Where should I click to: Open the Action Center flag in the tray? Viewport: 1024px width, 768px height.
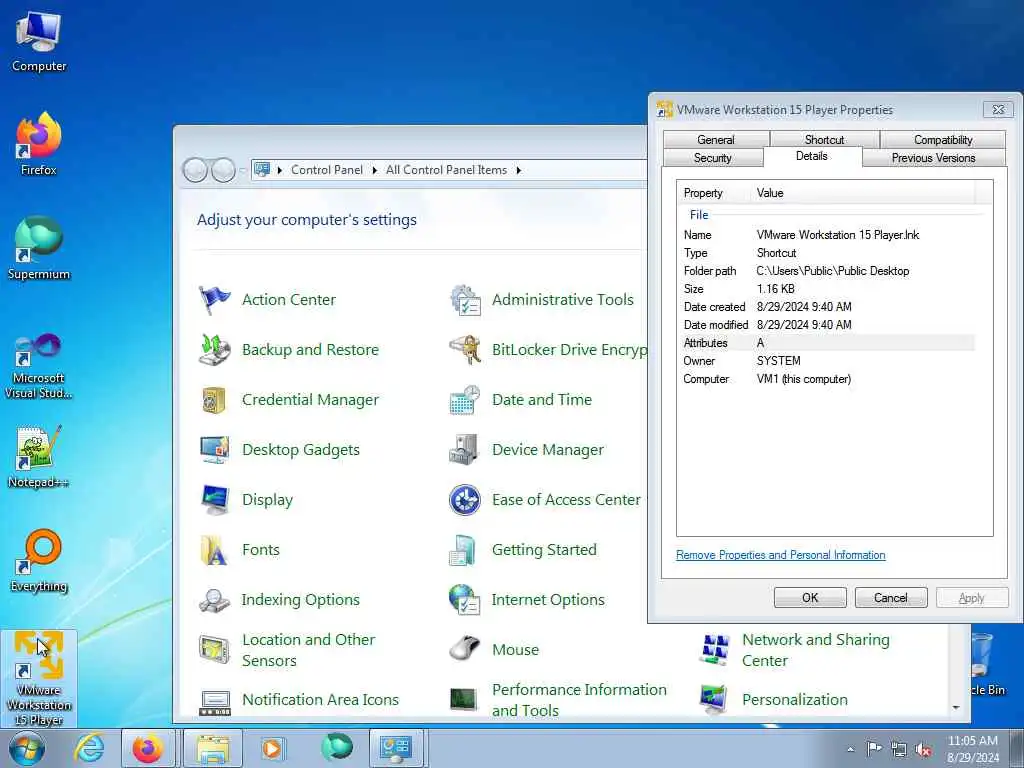click(x=874, y=750)
